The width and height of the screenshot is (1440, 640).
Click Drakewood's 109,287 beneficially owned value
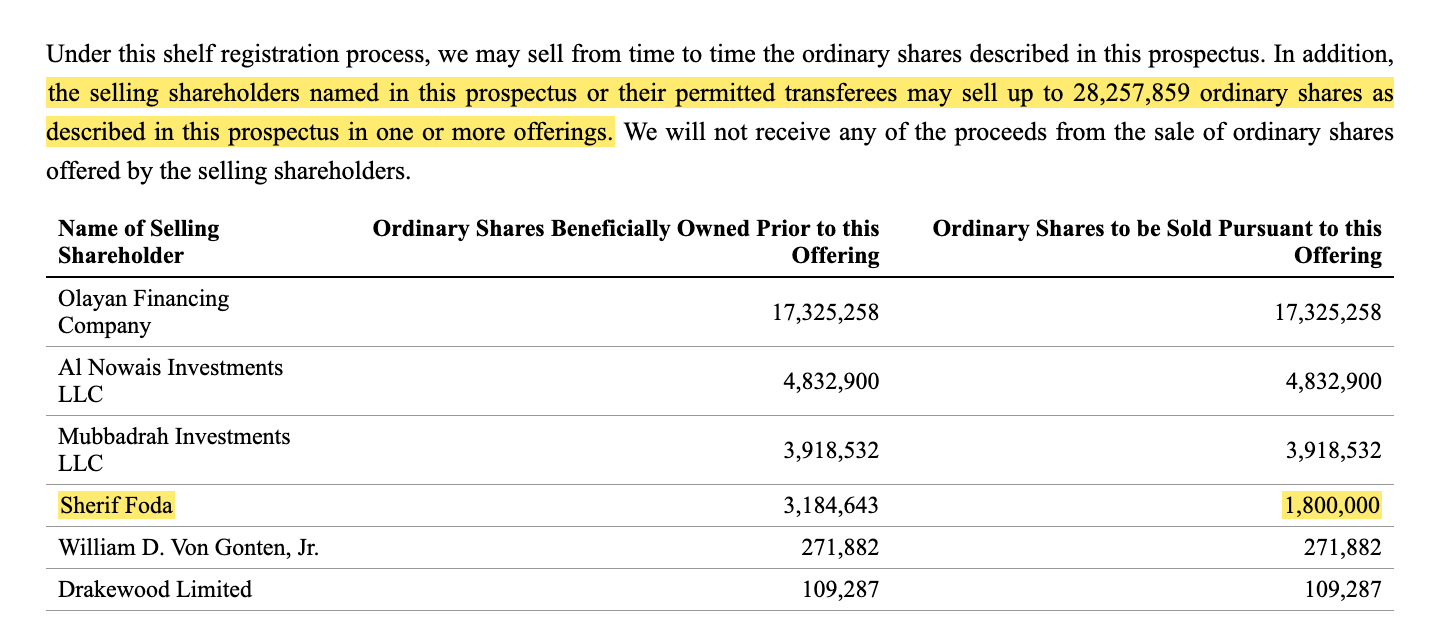point(841,590)
